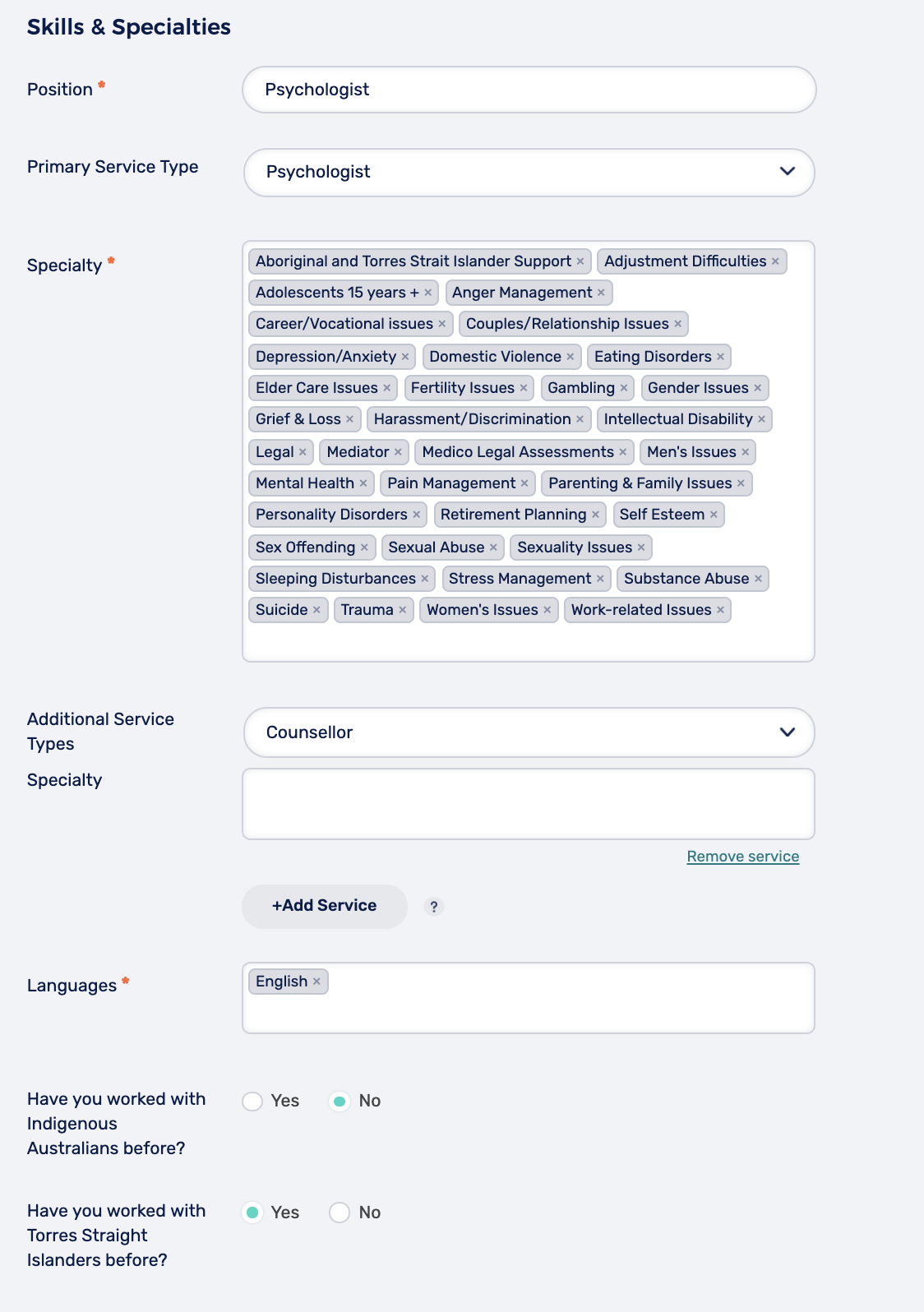This screenshot has width=924, height=1312.
Task: Remove the Self Esteem tag
Action: [714, 515]
